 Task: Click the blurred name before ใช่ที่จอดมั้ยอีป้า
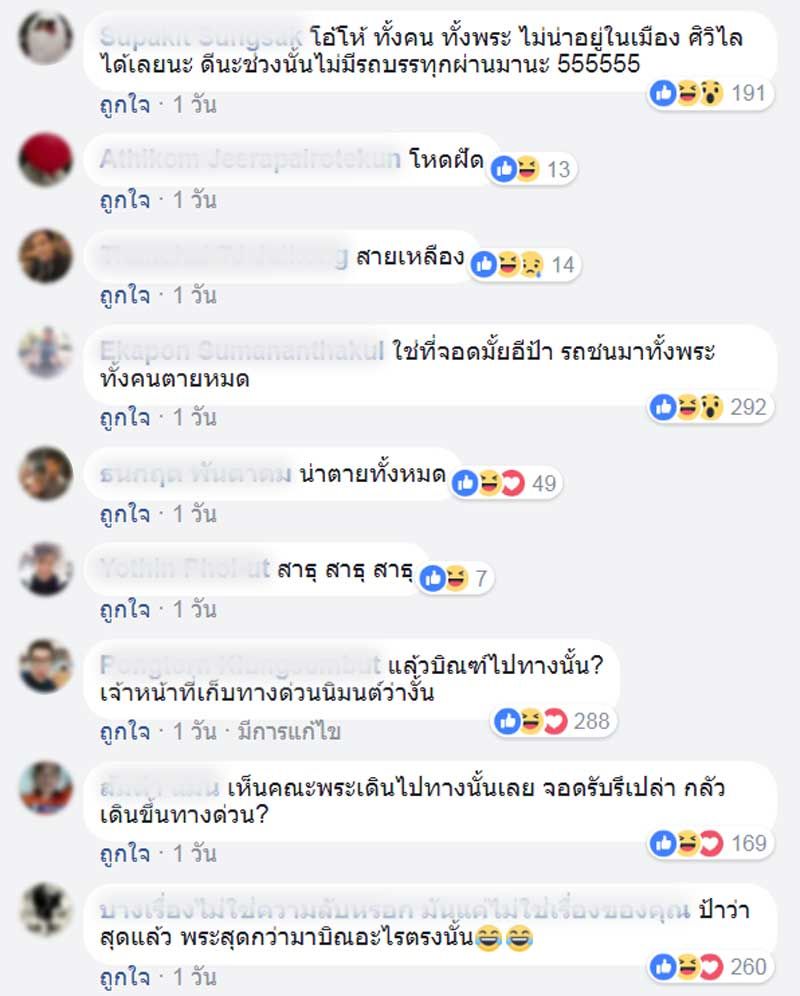pyautogui.click(x=241, y=351)
